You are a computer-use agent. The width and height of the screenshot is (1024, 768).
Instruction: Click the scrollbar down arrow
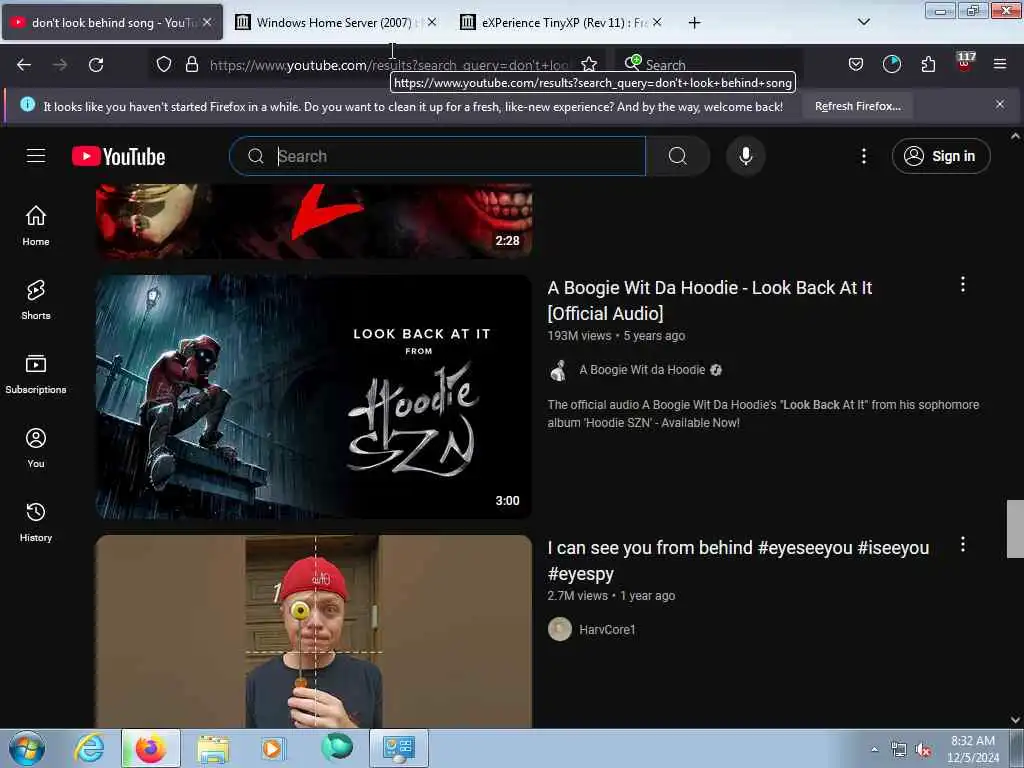coord(1015,720)
